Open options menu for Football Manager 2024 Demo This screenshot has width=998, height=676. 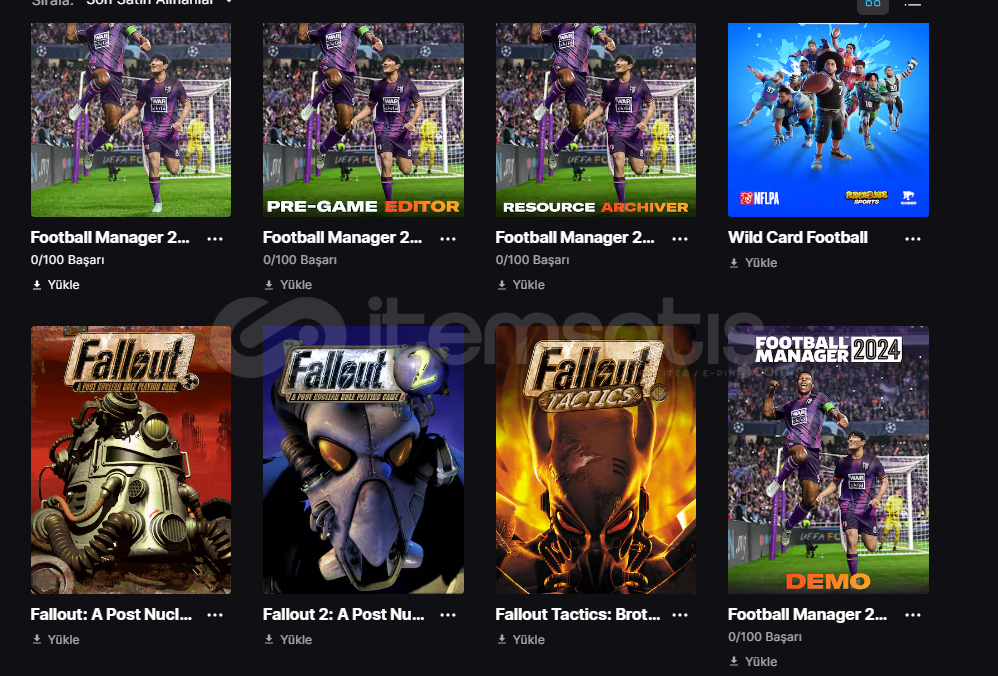[912, 615]
